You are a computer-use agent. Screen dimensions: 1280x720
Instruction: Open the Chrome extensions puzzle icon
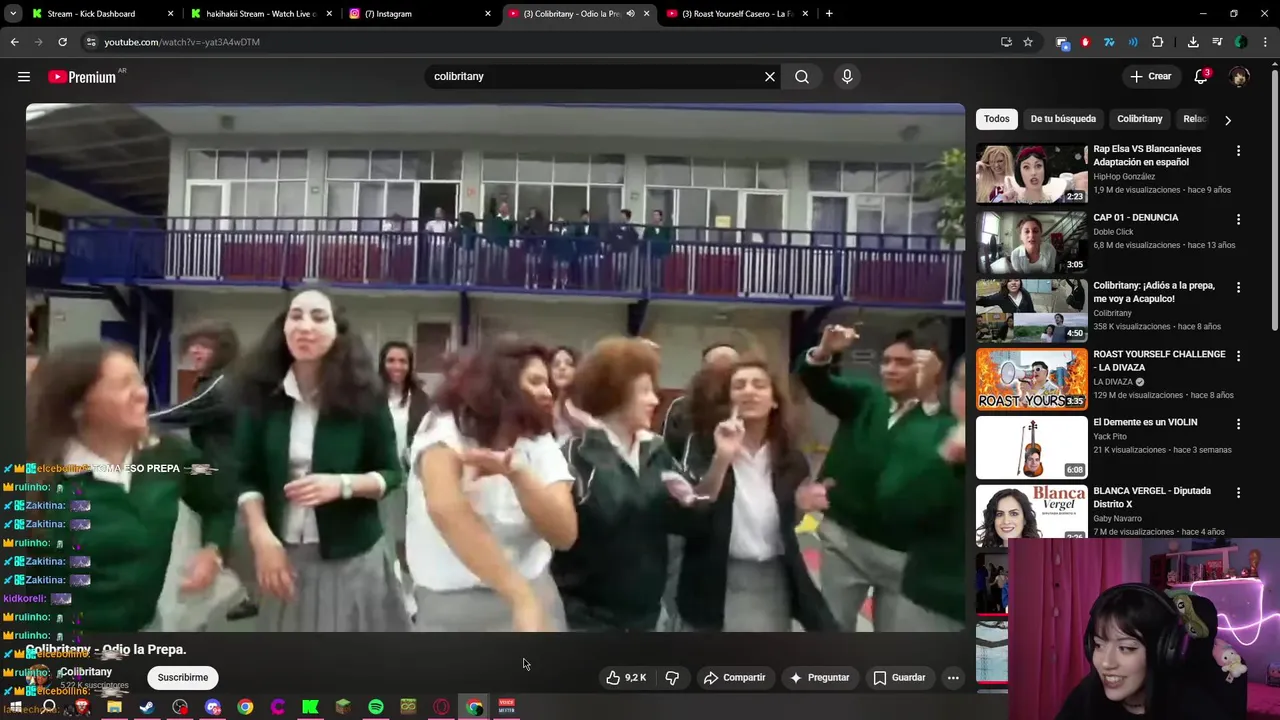tap(1157, 42)
